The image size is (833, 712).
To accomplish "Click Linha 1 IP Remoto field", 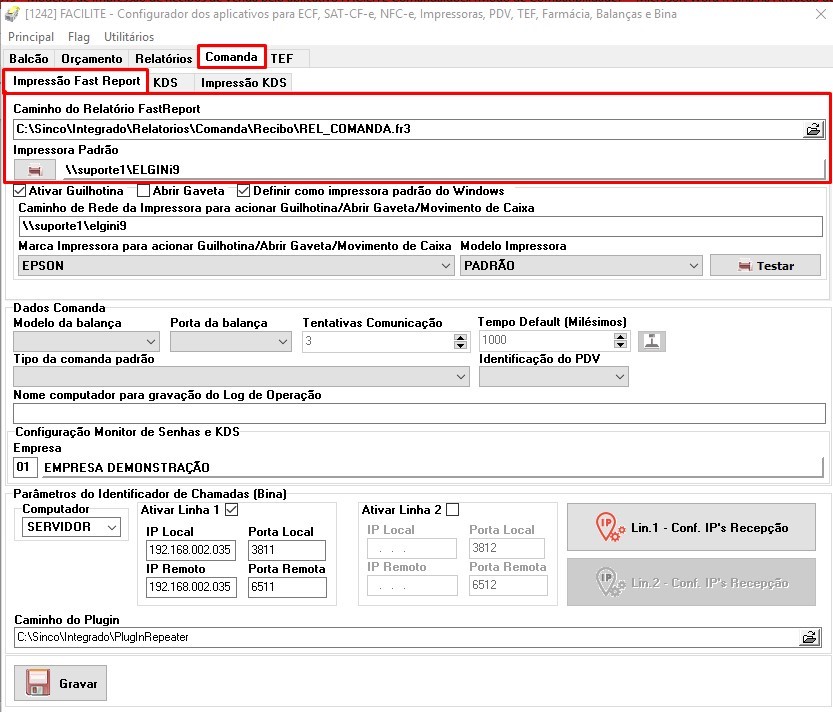I will (x=191, y=587).
